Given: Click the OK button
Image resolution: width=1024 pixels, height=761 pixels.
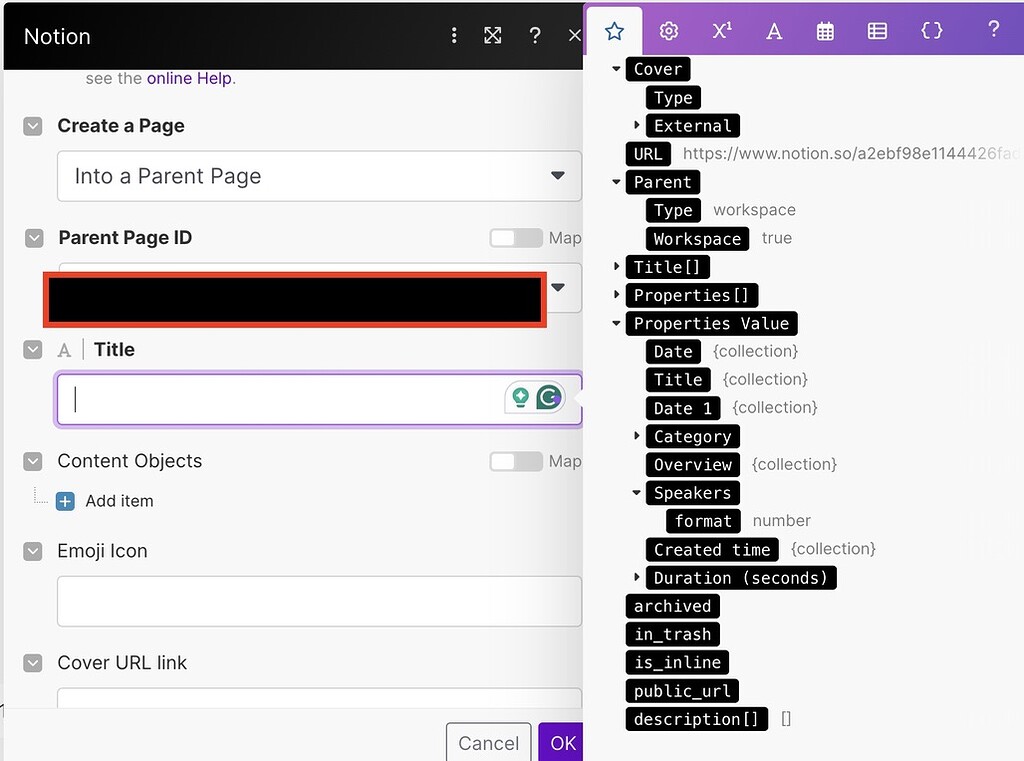Looking at the screenshot, I should (560, 742).
